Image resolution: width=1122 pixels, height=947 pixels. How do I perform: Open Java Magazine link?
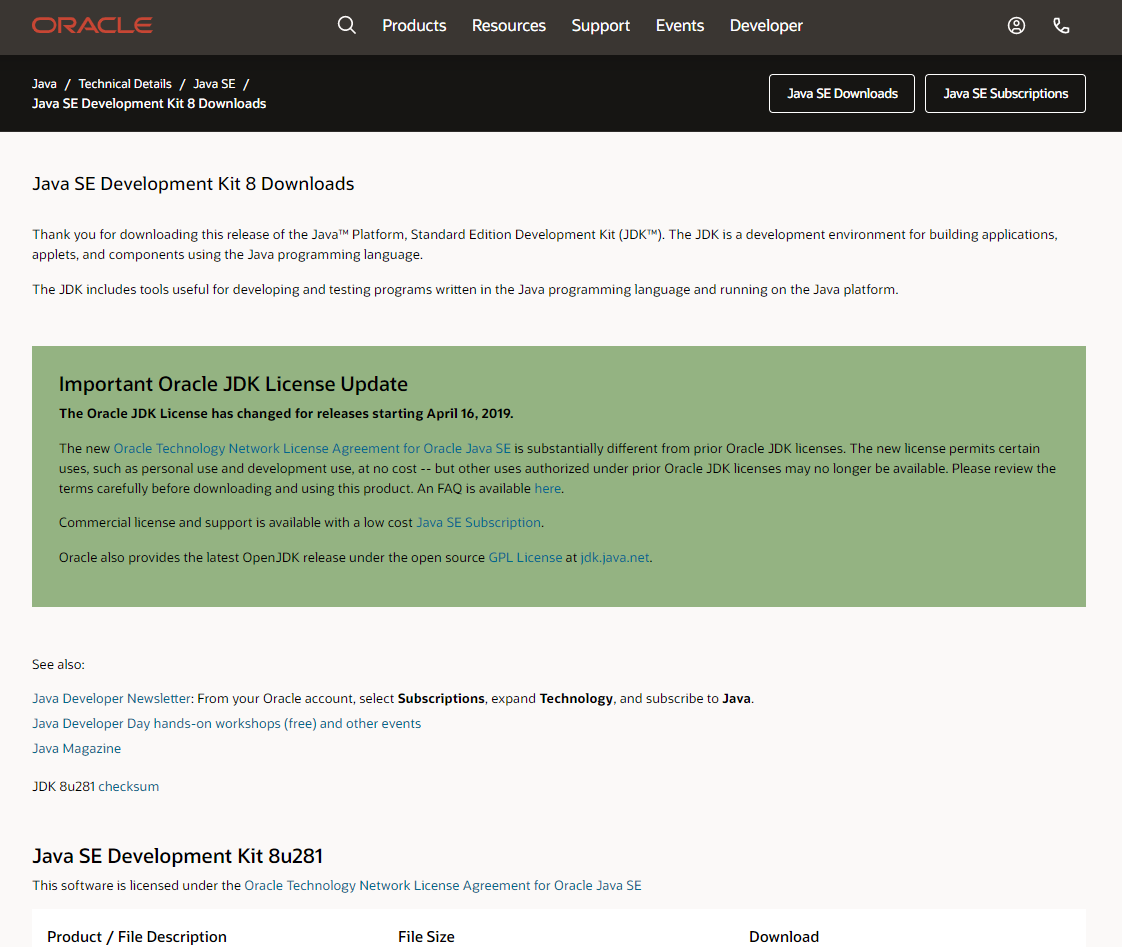click(x=77, y=749)
